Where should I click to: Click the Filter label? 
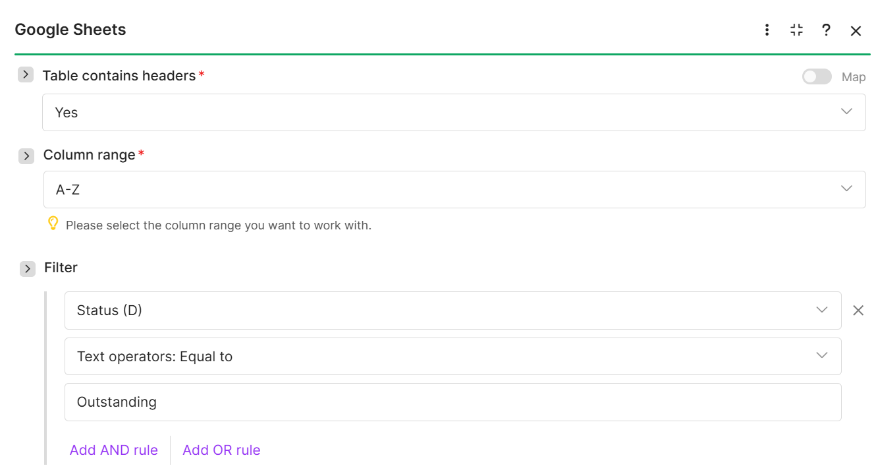tap(61, 267)
